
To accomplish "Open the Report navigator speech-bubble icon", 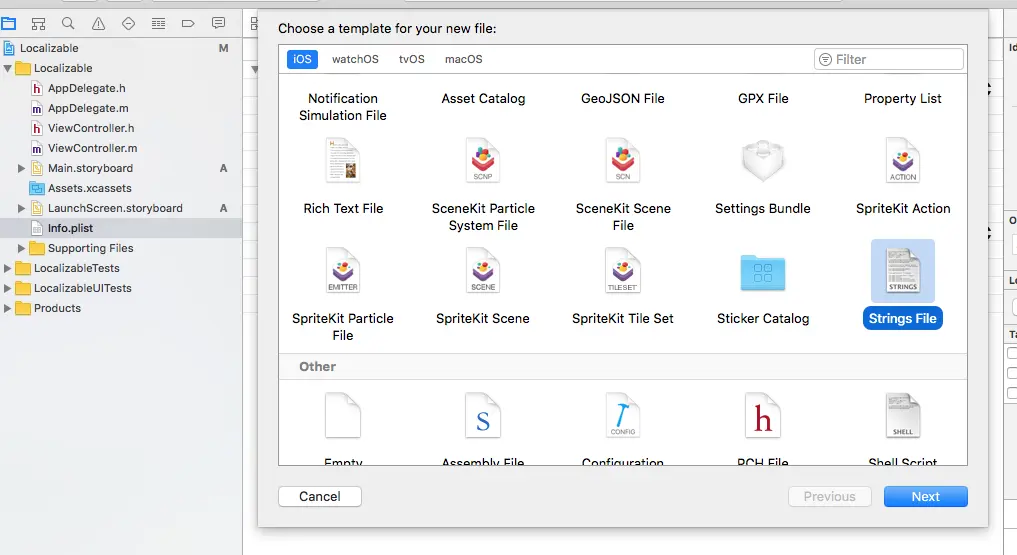I will click(x=219, y=24).
